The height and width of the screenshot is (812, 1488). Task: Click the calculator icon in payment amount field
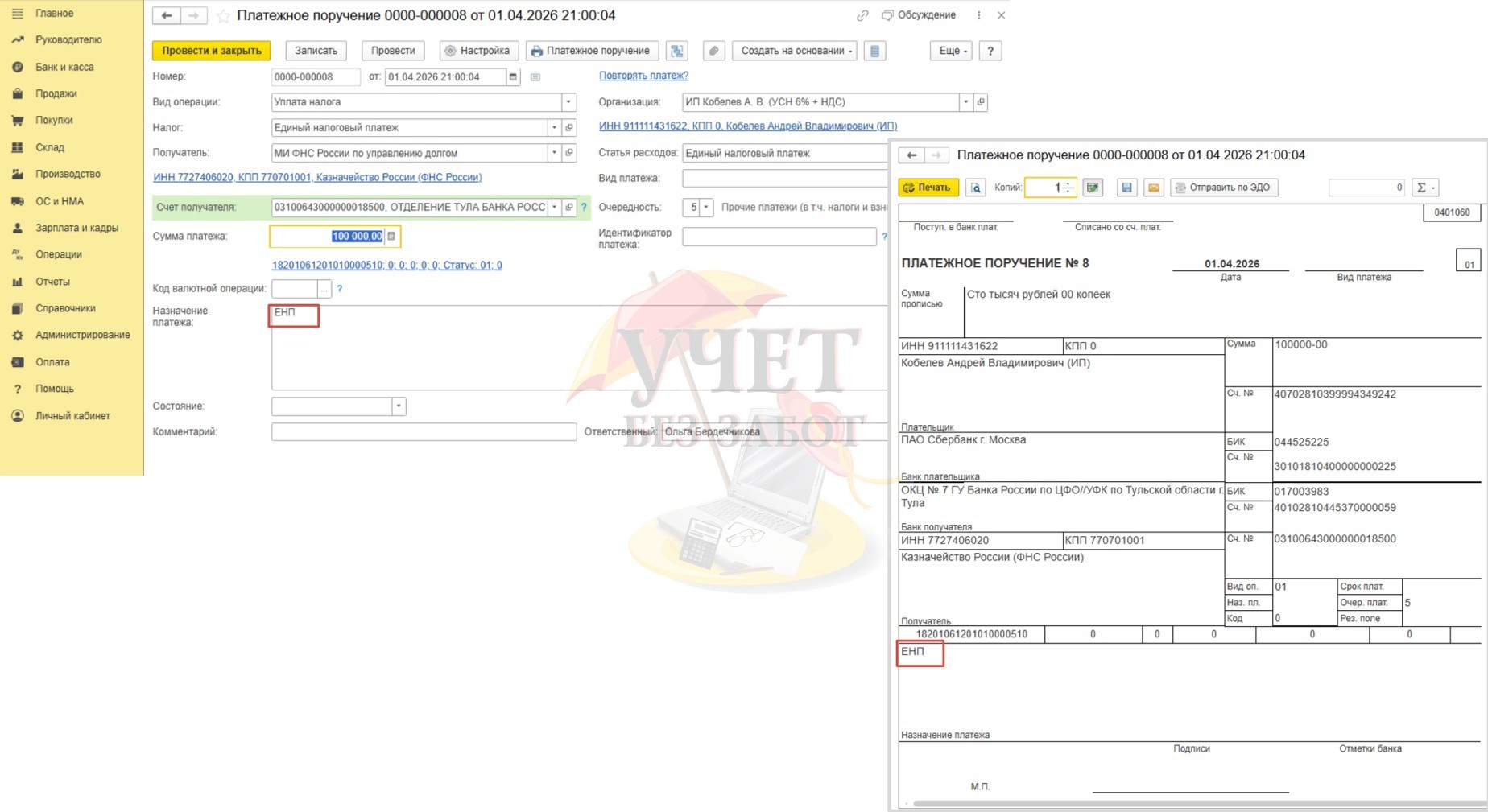[392, 237]
